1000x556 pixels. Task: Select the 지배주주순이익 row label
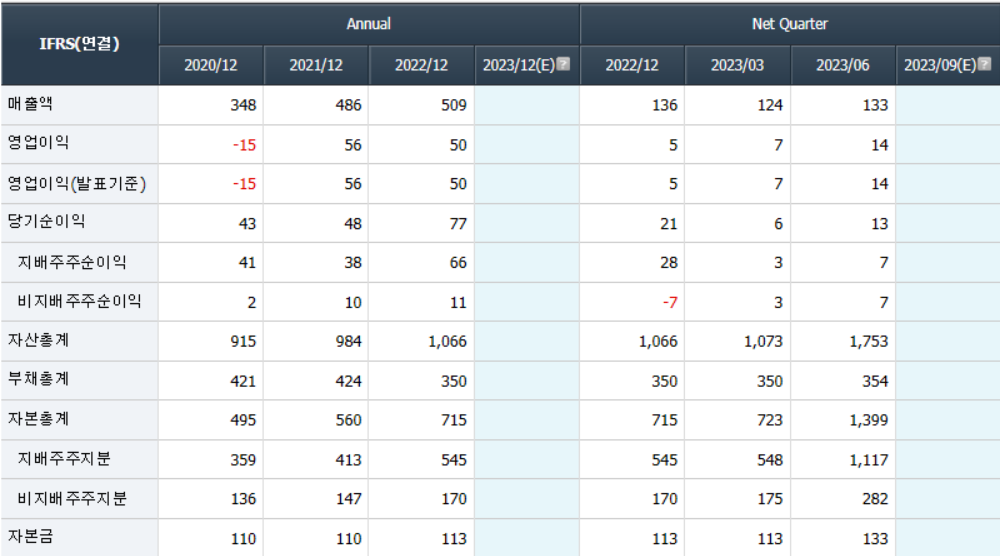[72, 262]
